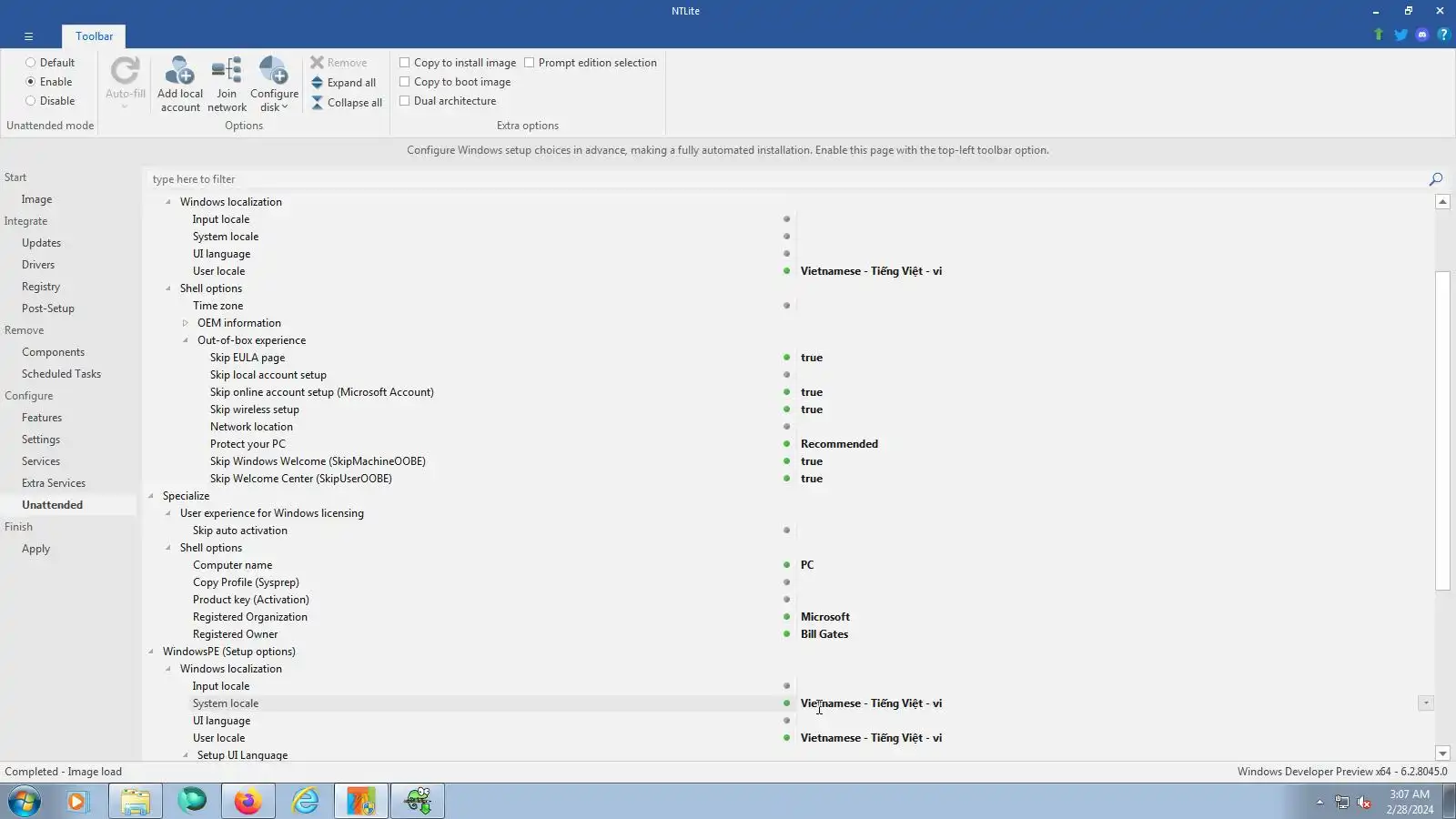The image size is (1456, 819).
Task: Click the green update arrow icon
Action: click(x=1379, y=35)
